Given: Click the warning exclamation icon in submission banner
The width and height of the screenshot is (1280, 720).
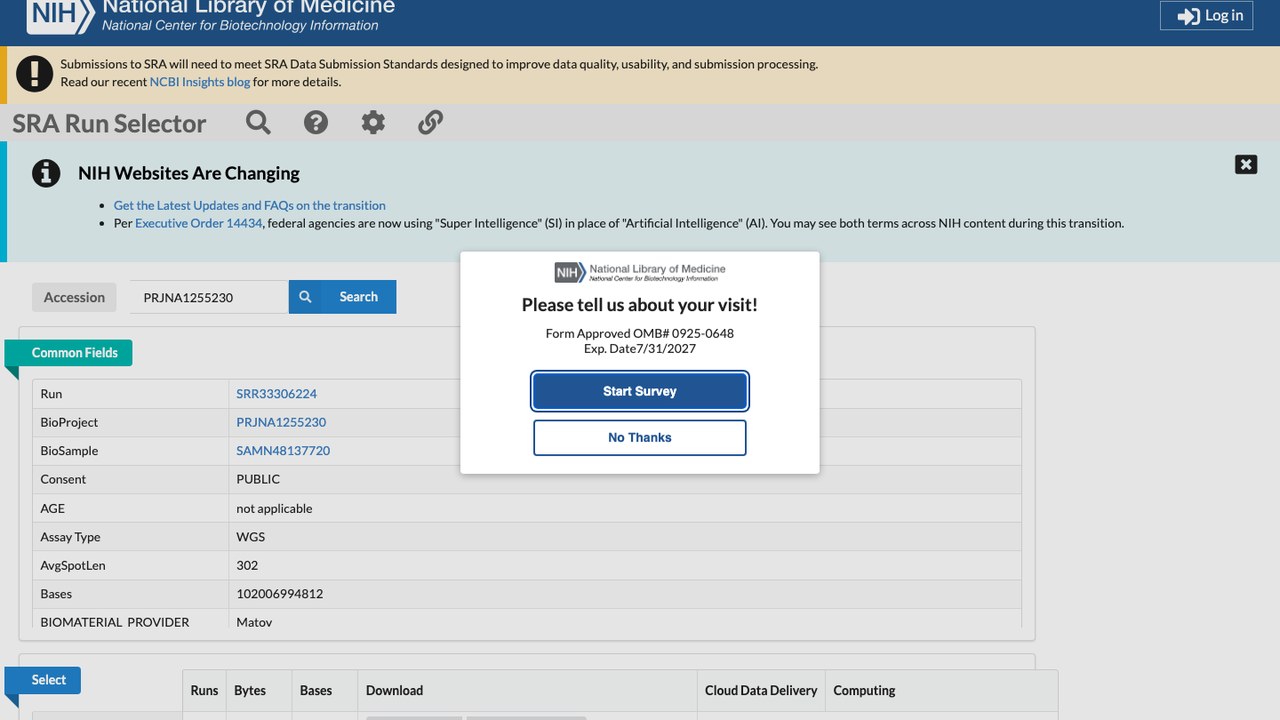Looking at the screenshot, I should [x=35, y=73].
